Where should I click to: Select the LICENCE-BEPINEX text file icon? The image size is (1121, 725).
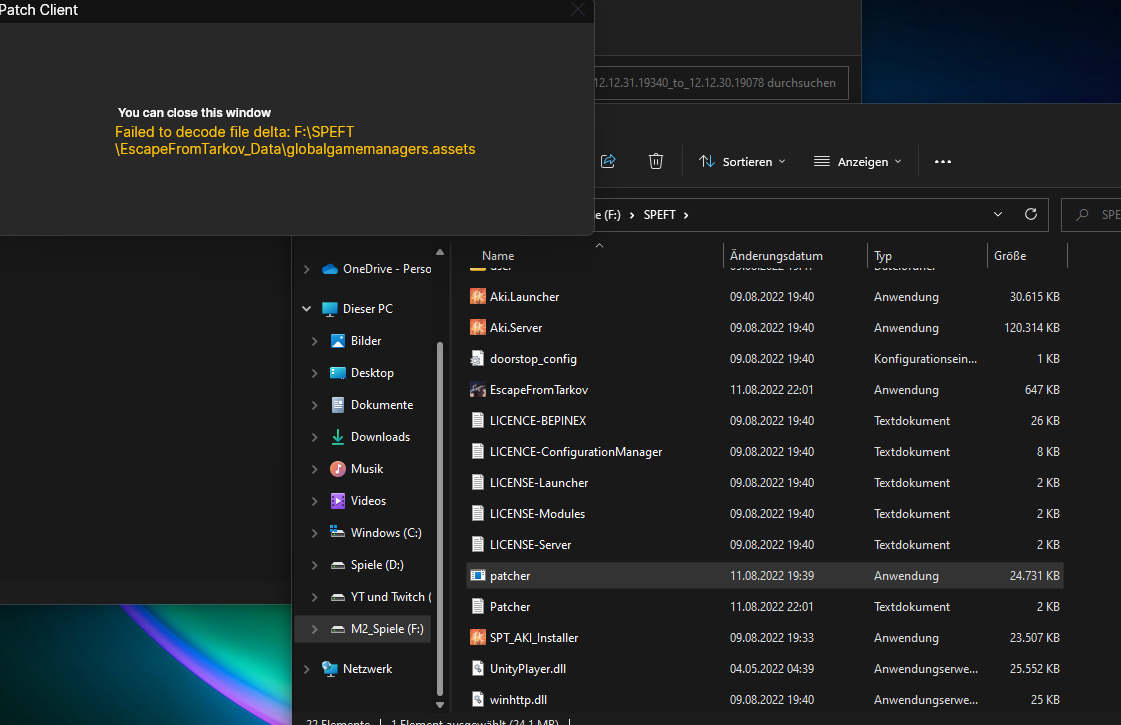tap(478, 420)
